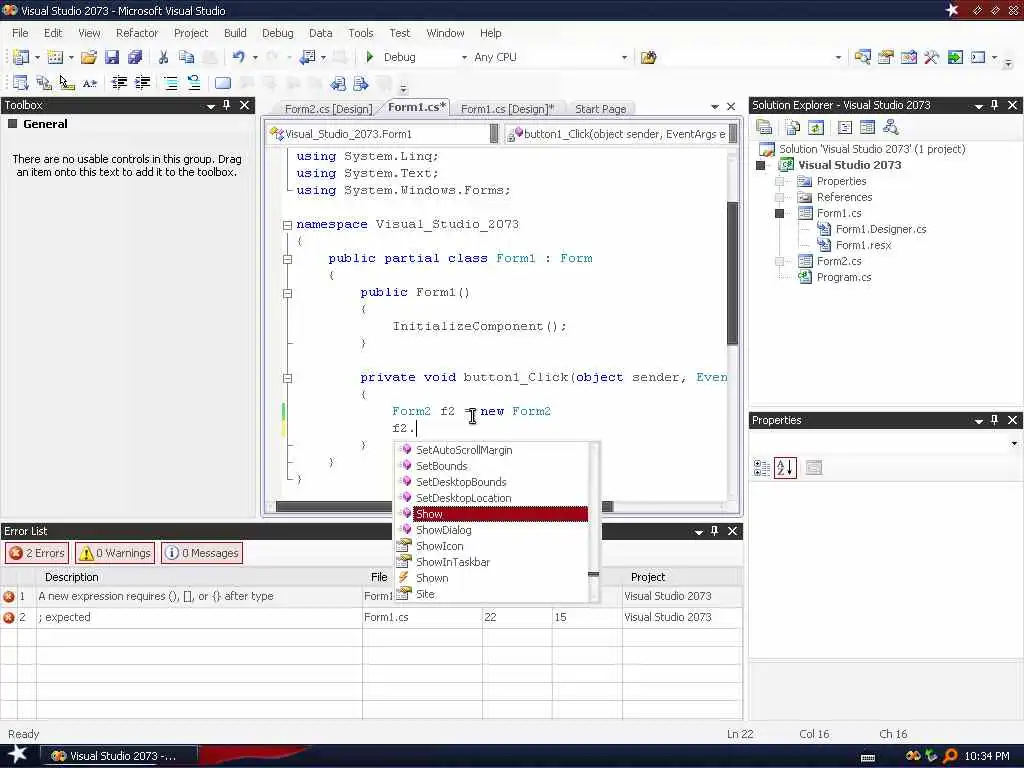
Task: Click the Start Page green arrow icon
Action: click(955, 57)
